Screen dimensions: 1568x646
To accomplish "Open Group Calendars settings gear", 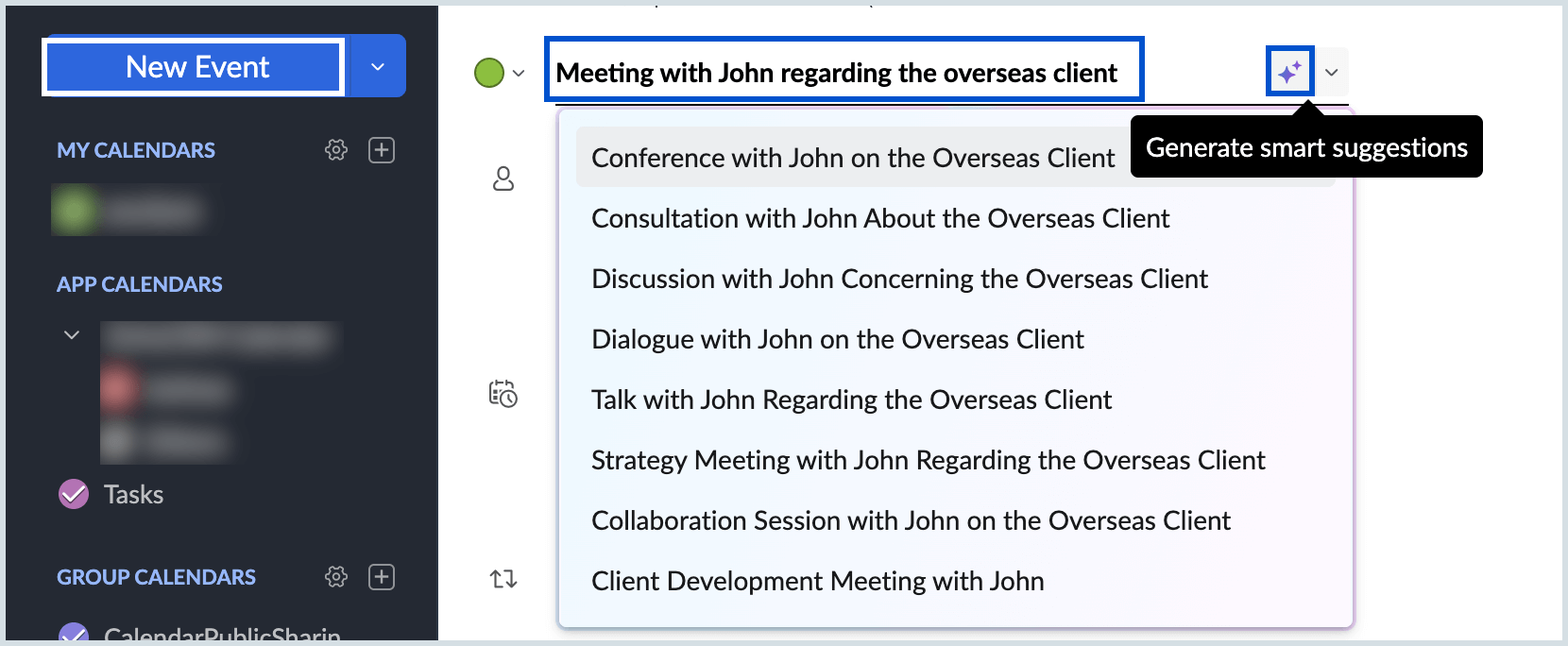I will (x=336, y=577).
